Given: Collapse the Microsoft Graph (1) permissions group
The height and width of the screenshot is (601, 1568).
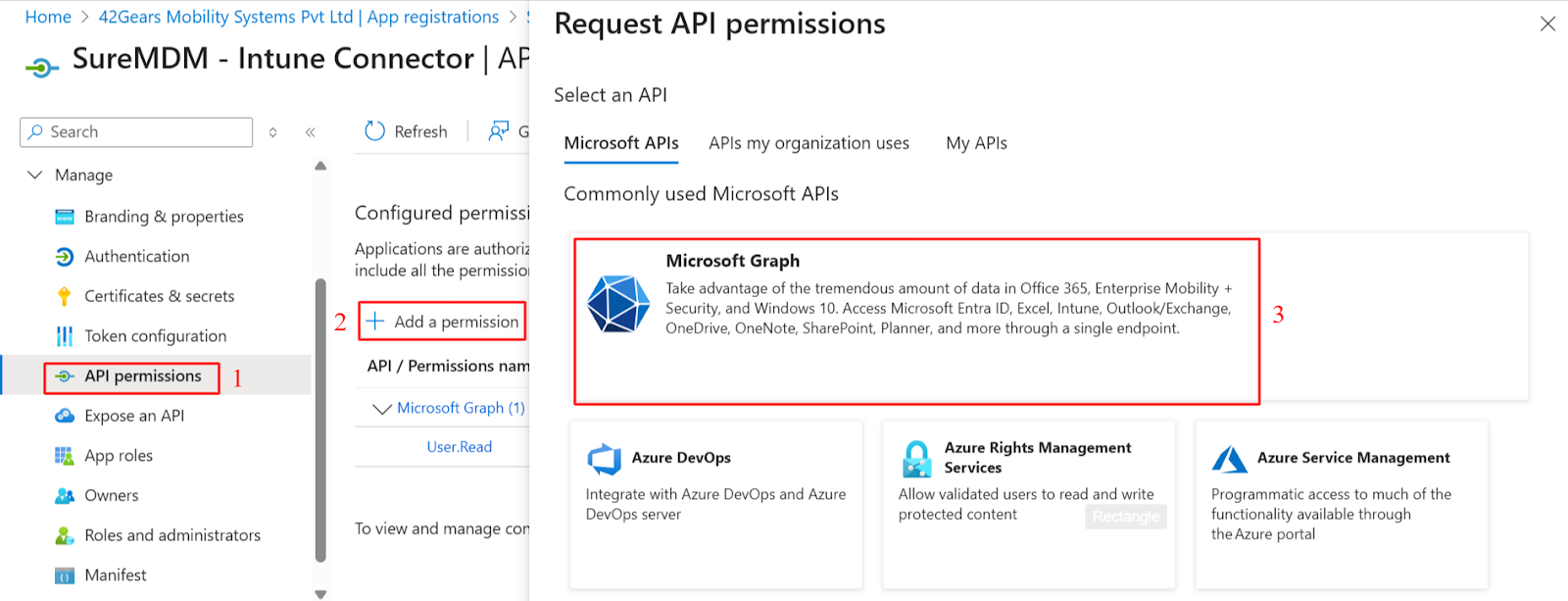Looking at the screenshot, I should [x=382, y=409].
